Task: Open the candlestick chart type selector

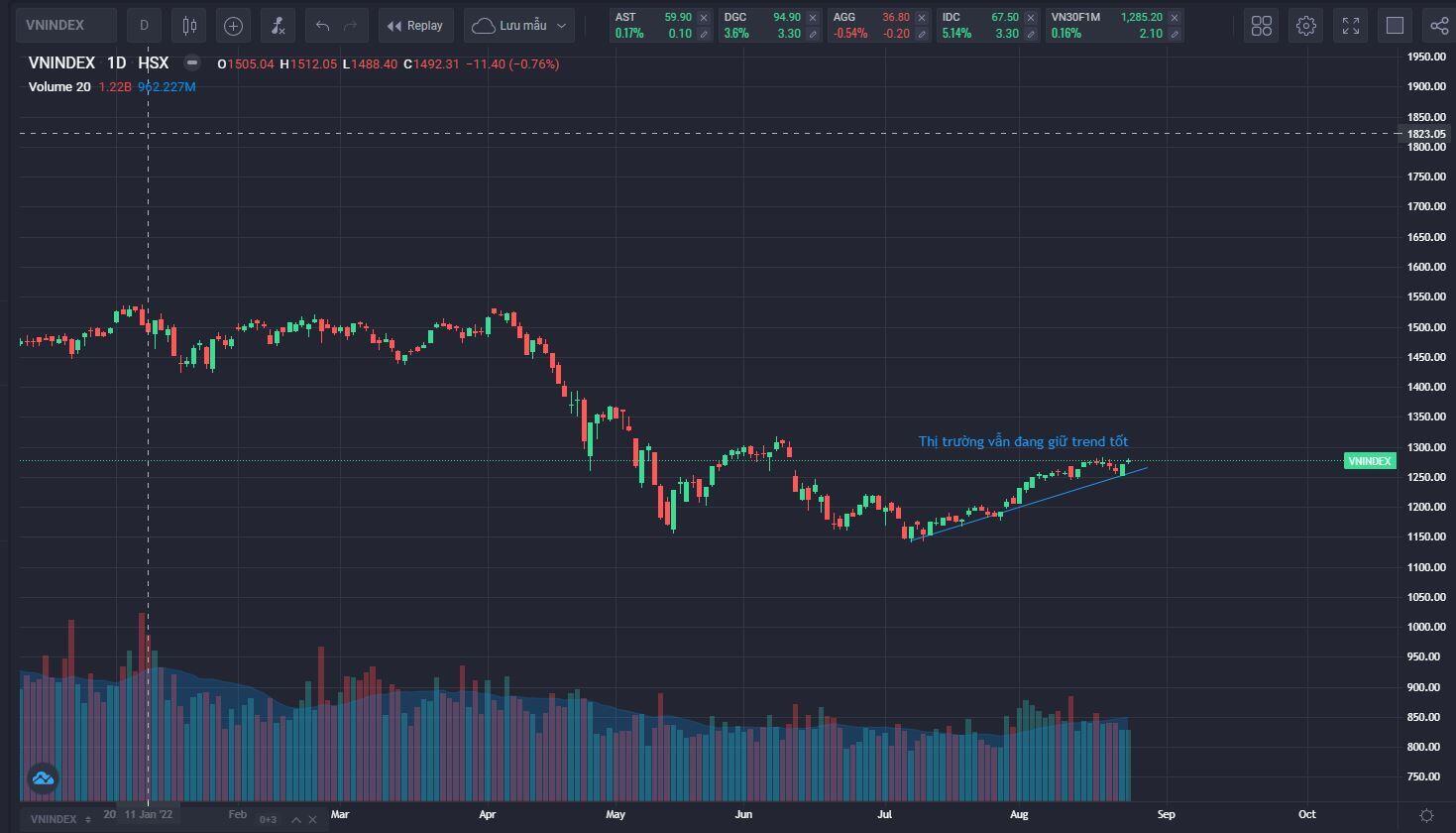Action: [188, 25]
